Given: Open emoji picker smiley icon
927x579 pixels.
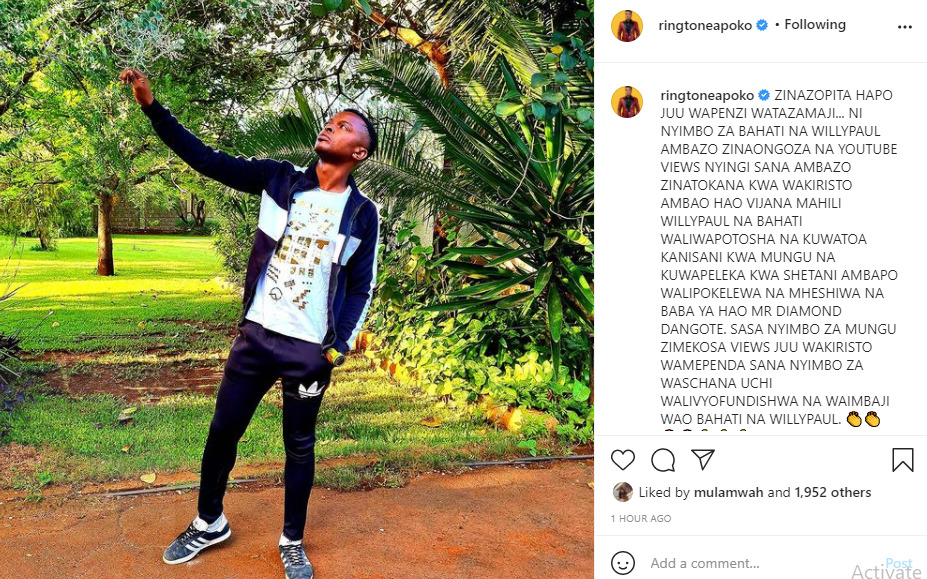Looking at the screenshot, I should 623,563.
